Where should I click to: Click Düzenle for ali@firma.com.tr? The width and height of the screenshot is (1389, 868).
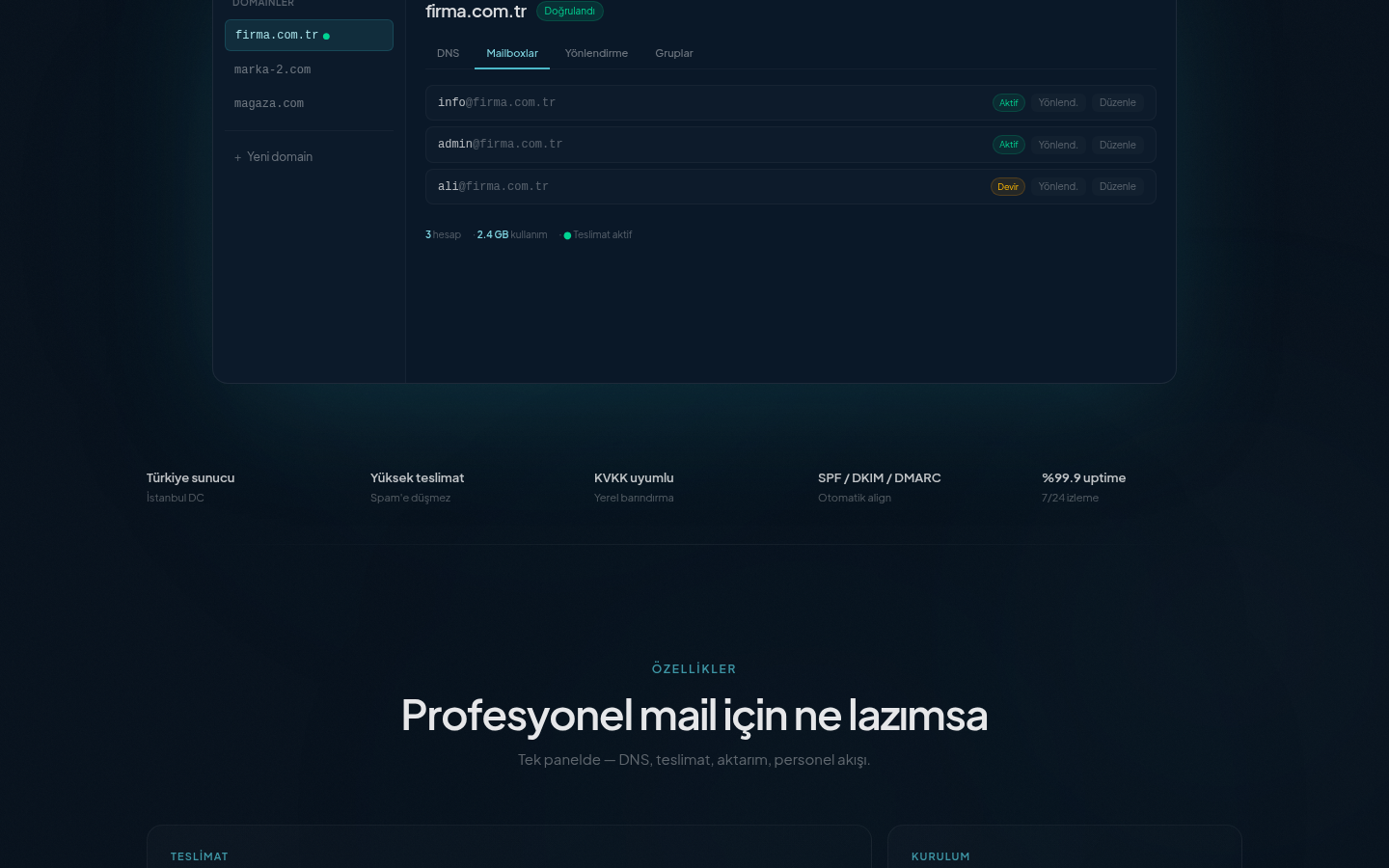pyautogui.click(x=1118, y=186)
